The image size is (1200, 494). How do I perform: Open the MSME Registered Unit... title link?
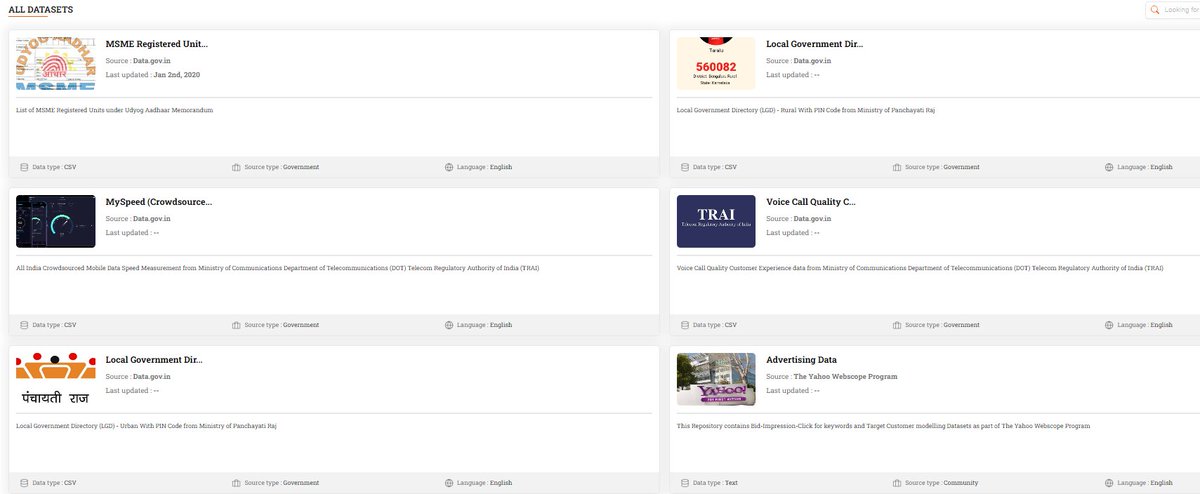[x=157, y=44]
